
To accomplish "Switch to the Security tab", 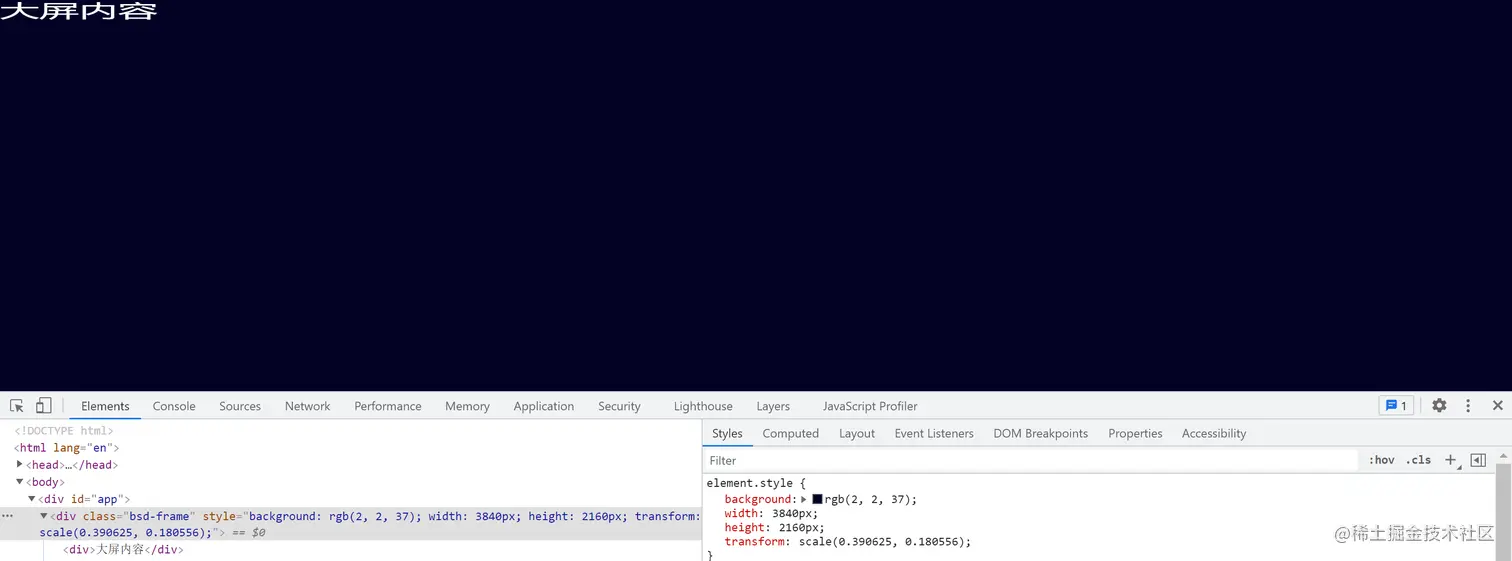I will click(x=619, y=406).
